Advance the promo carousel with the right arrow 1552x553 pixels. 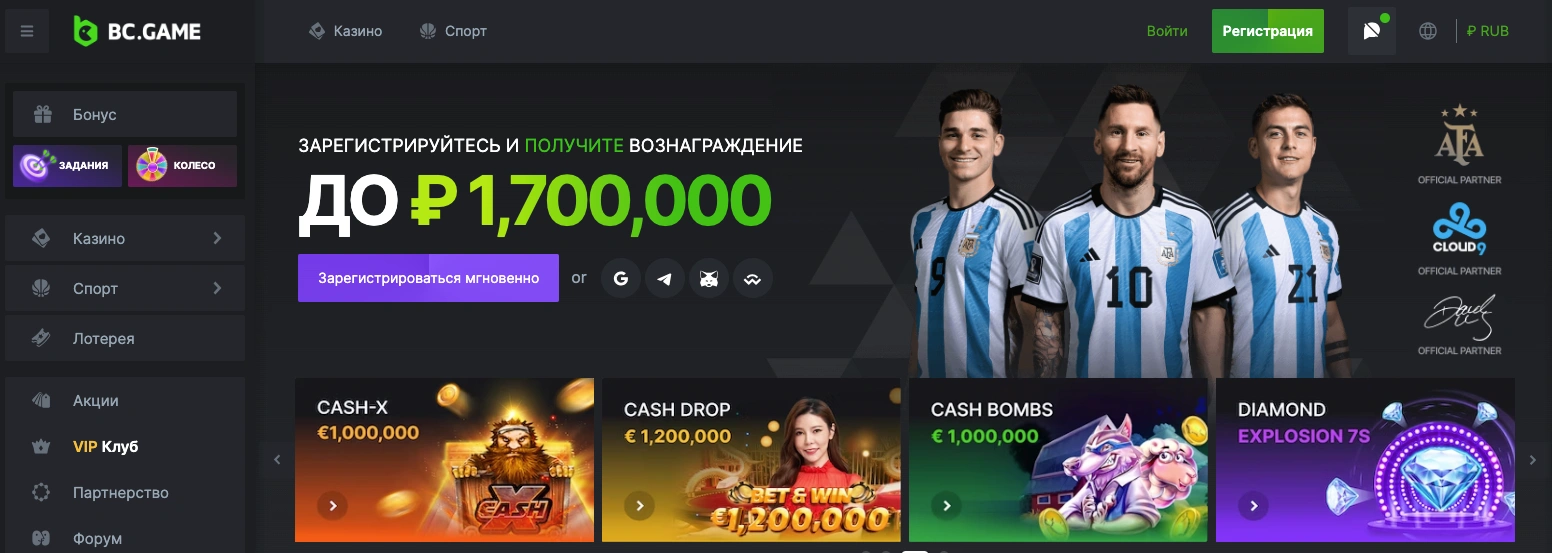pos(1533,460)
